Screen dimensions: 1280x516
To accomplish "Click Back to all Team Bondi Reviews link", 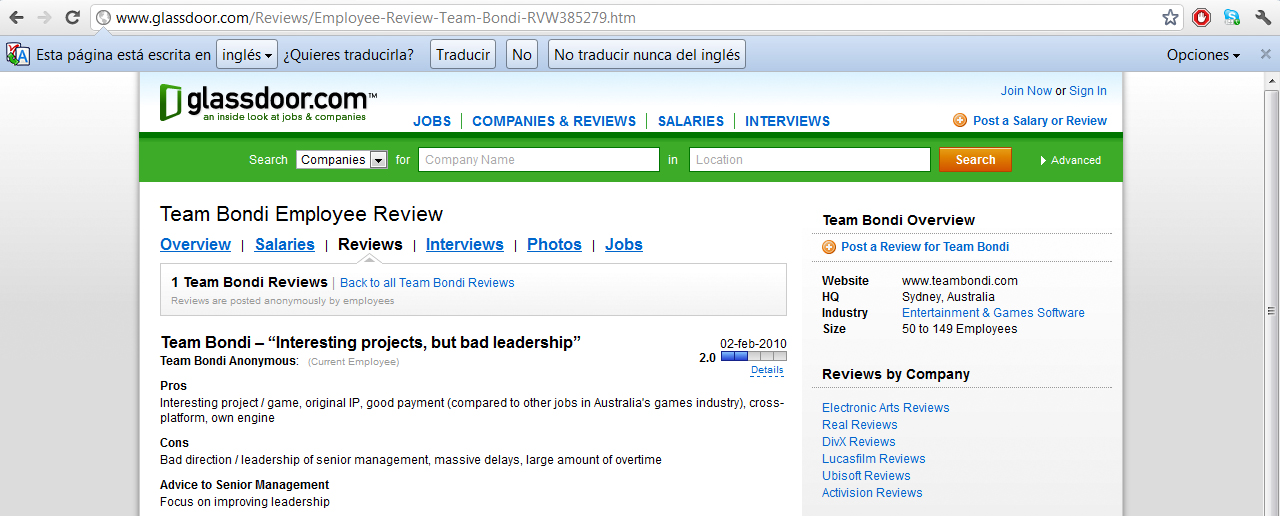I will 427,283.
